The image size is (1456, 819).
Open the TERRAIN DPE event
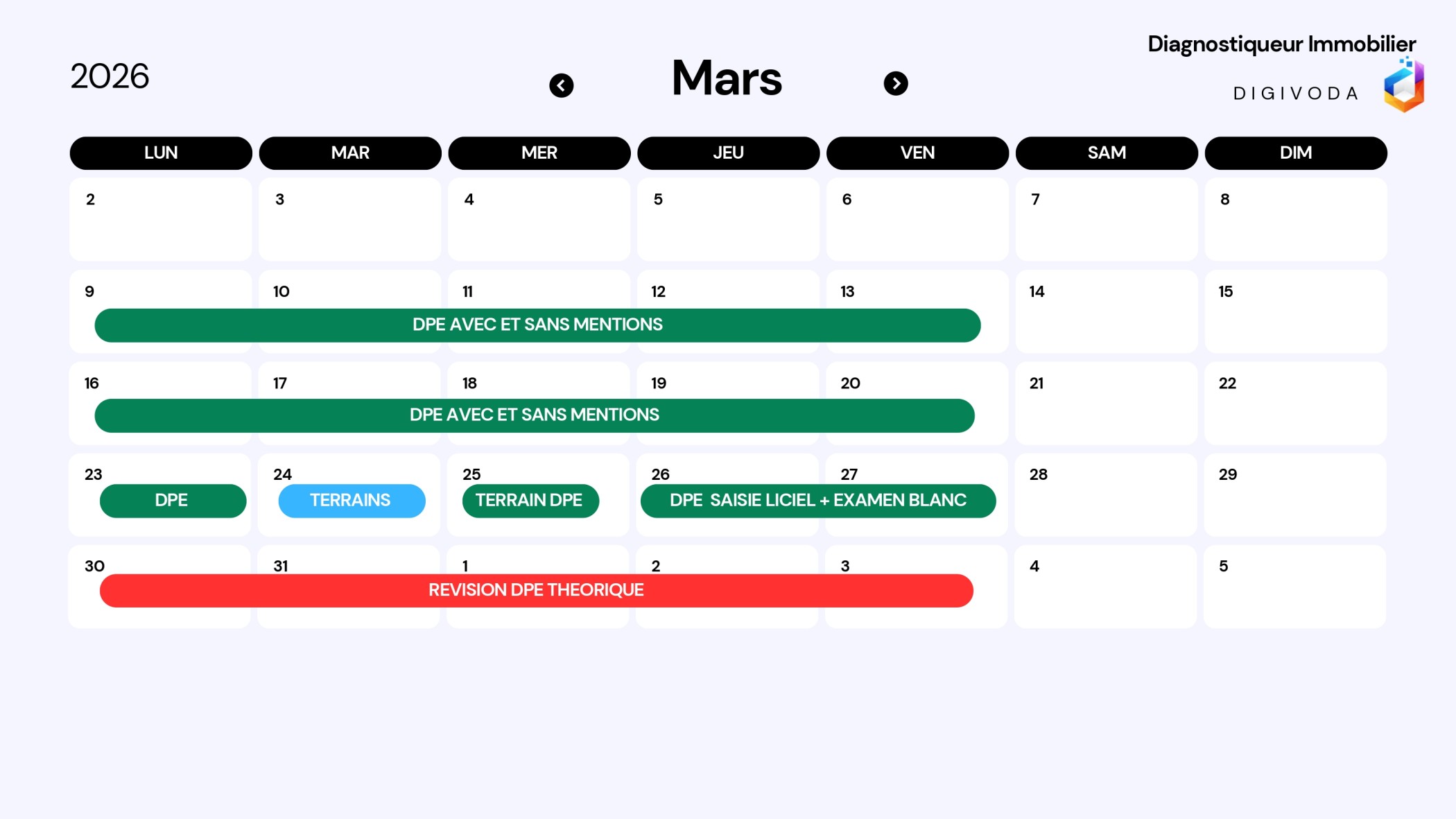(x=530, y=501)
